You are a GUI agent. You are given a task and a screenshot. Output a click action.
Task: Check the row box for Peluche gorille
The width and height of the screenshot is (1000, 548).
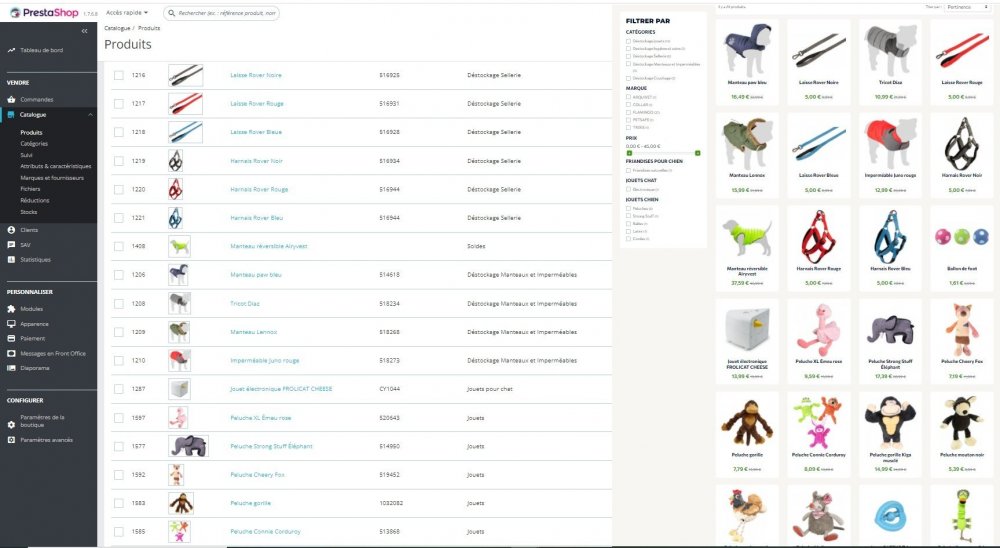click(119, 503)
